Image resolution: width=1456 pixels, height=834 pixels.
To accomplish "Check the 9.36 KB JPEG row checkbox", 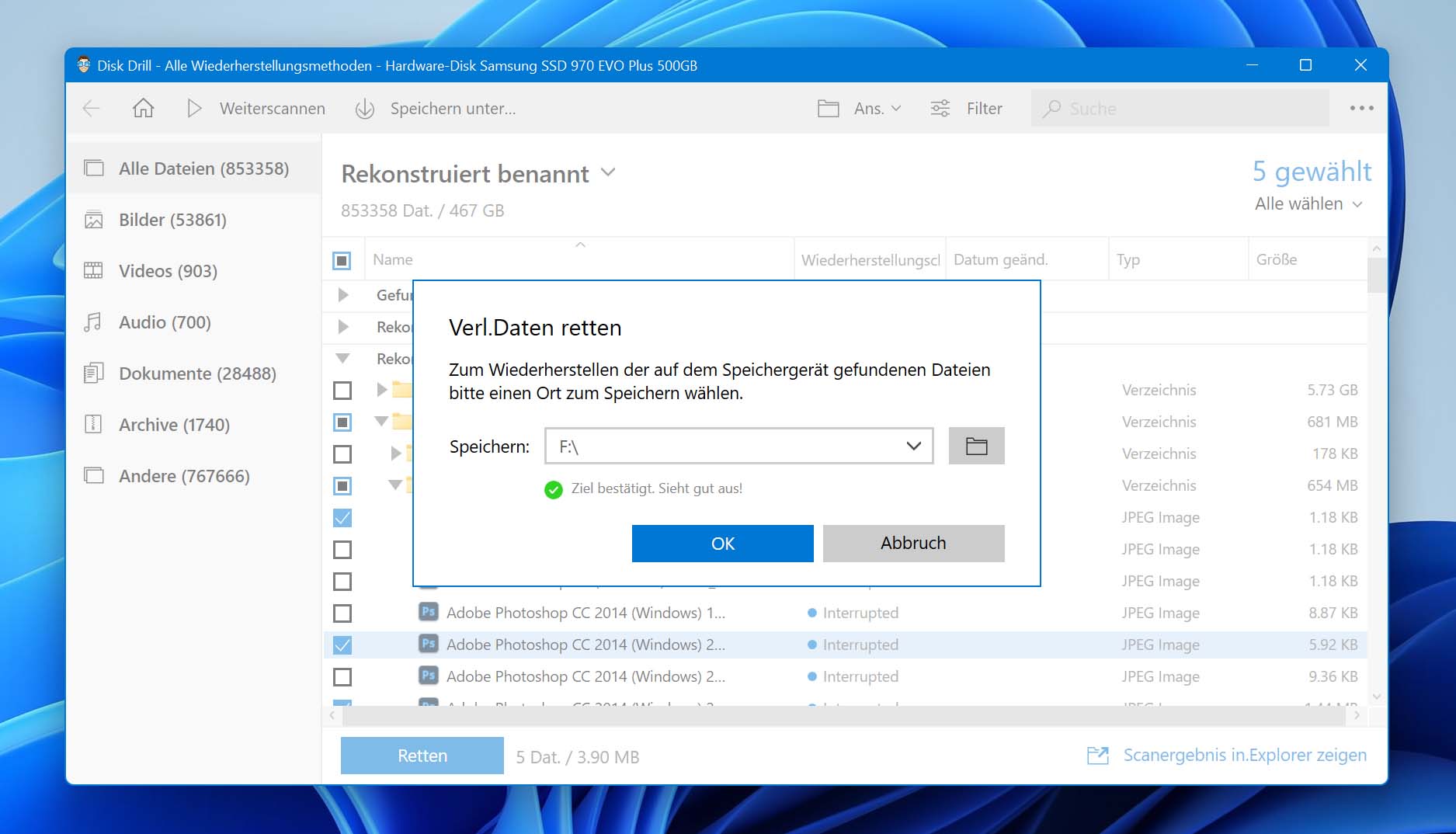I will (342, 676).
